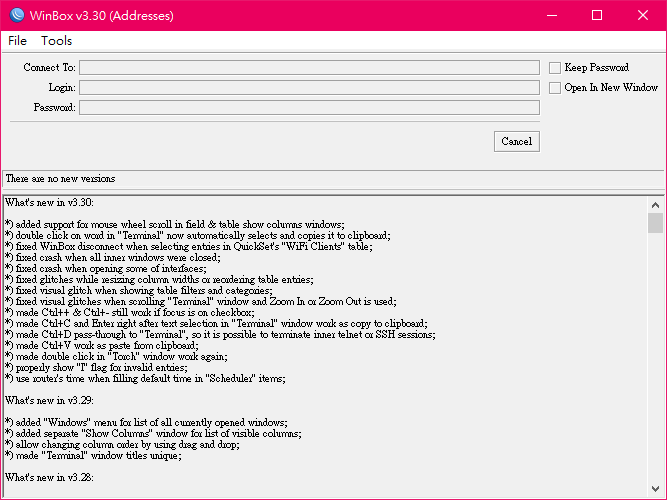The image size is (667, 500).
Task: Click the changelog scrollbar thumb
Action: pyautogui.click(x=655, y=223)
